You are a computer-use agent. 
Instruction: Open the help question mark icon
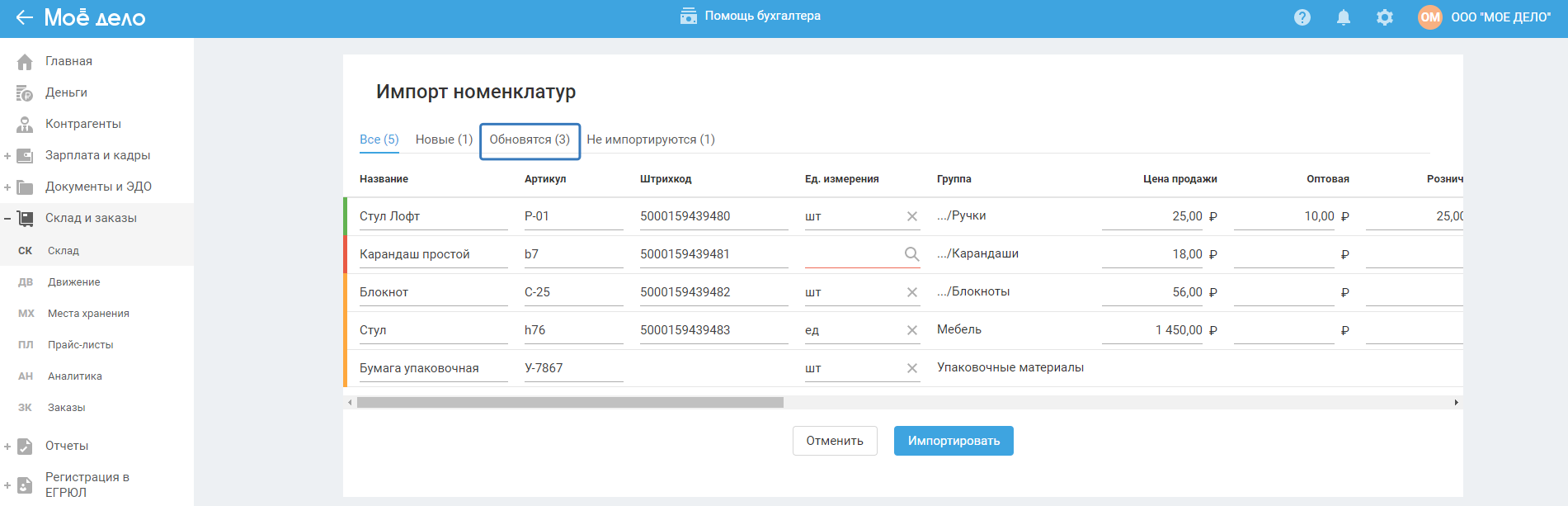(x=1302, y=17)
